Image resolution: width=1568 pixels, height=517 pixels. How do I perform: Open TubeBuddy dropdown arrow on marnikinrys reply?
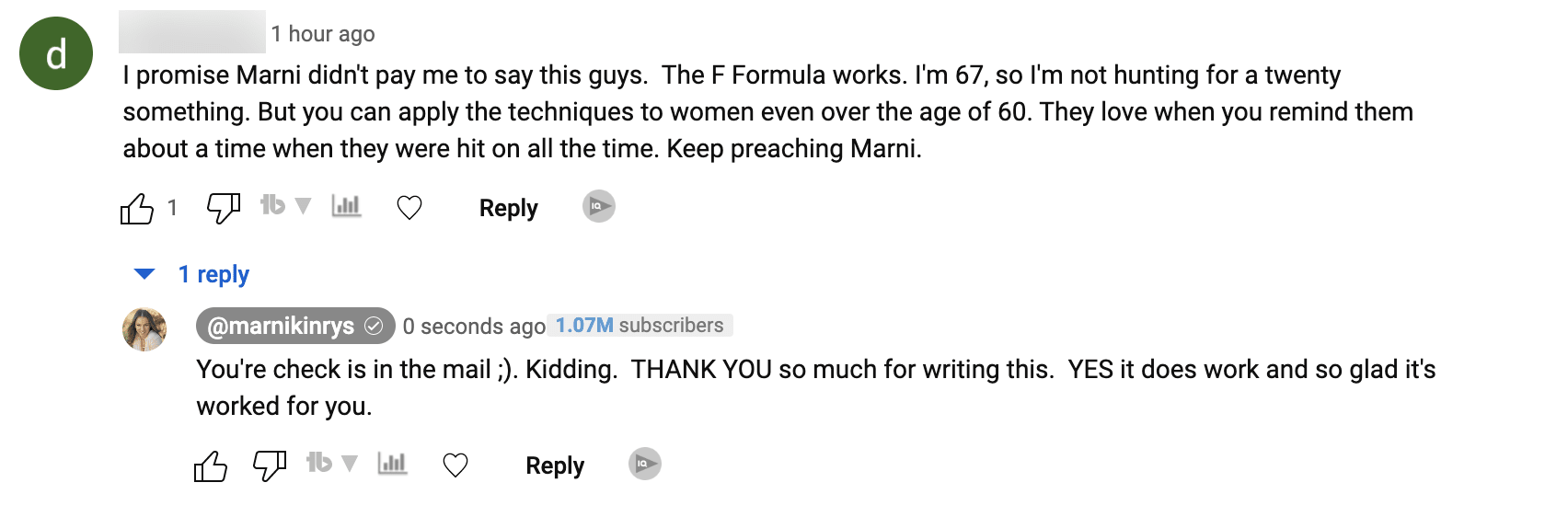pos(350,463)
